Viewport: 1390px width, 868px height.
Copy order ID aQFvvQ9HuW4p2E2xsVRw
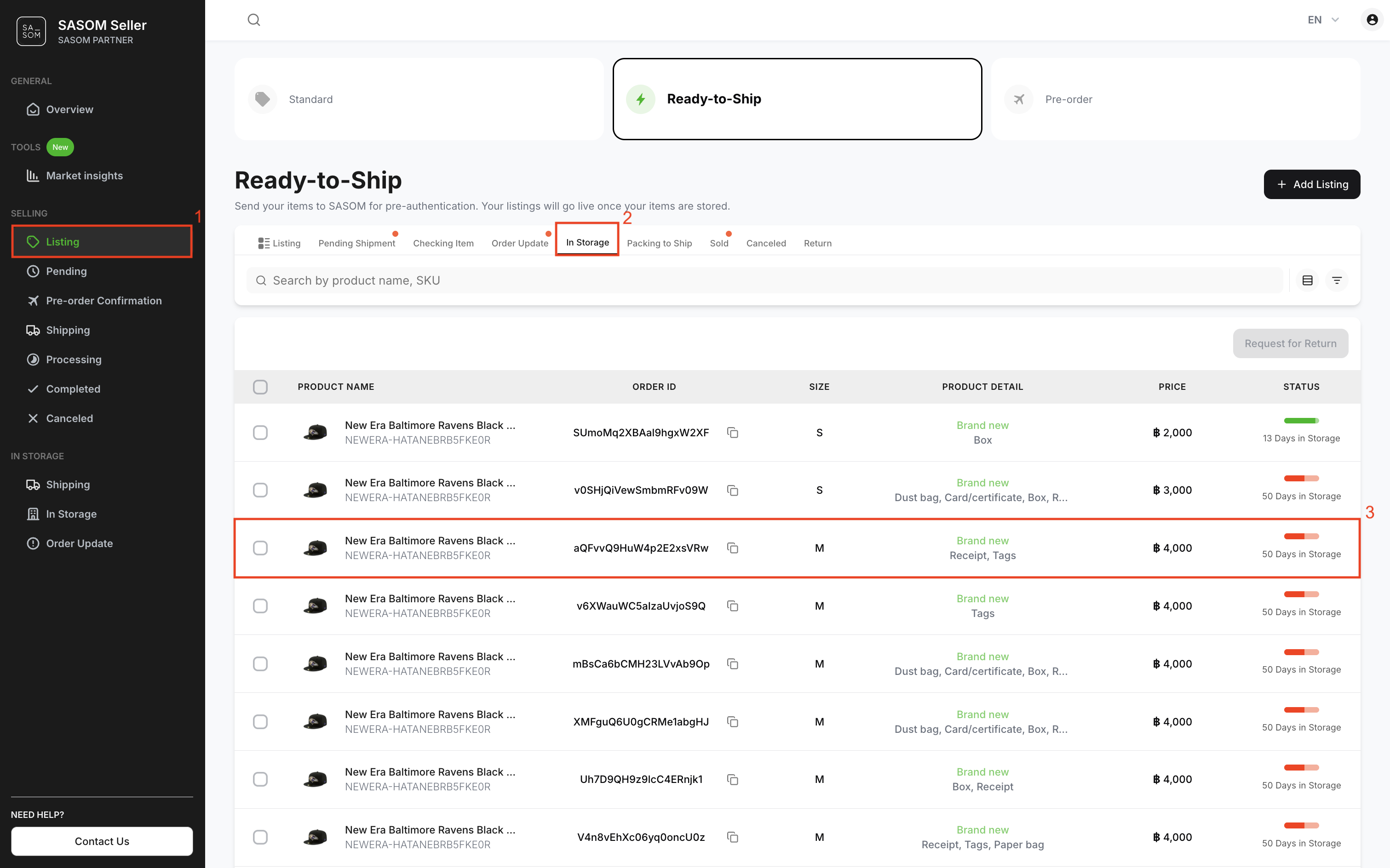(732, 548)
